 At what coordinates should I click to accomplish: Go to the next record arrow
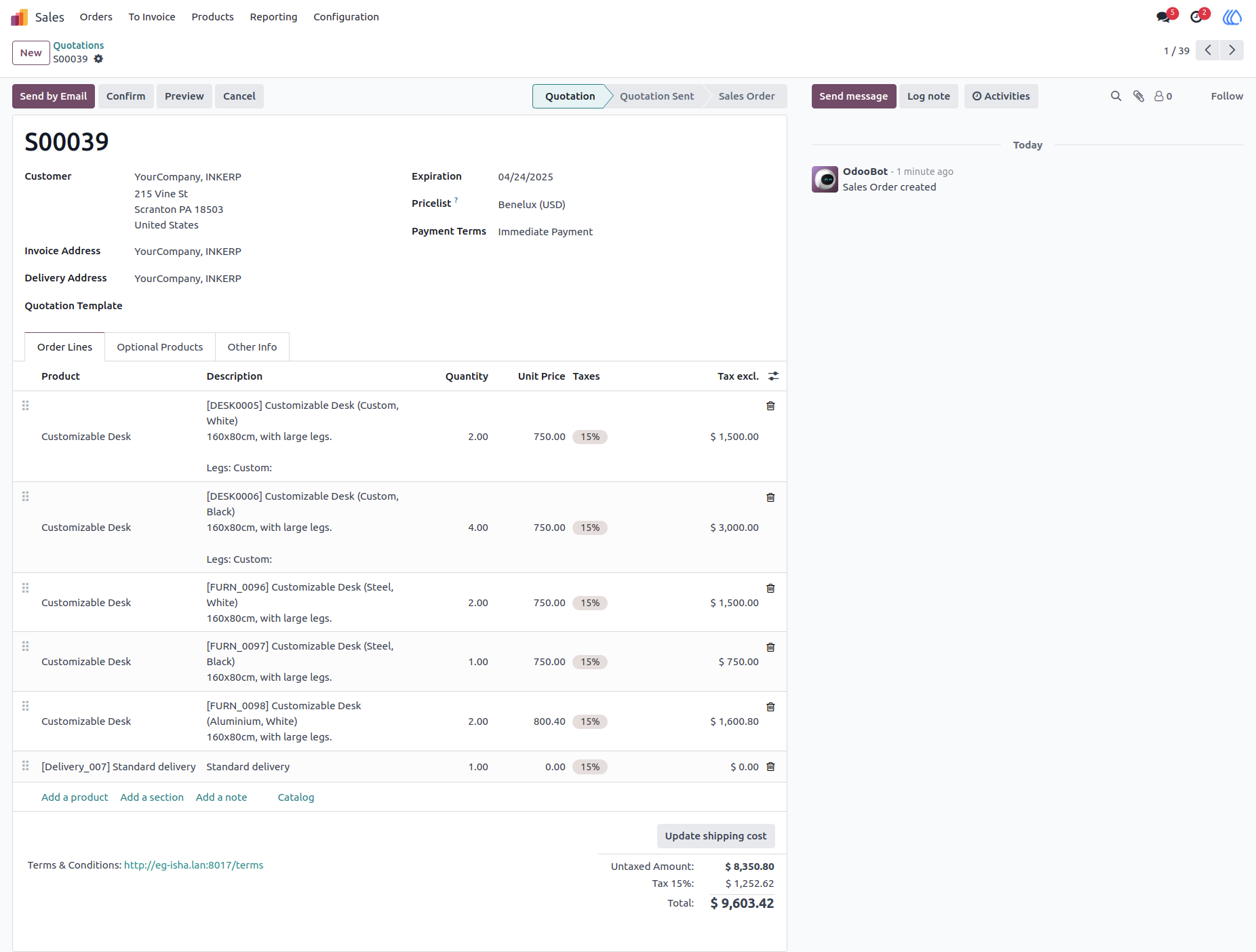[1232, 50]
